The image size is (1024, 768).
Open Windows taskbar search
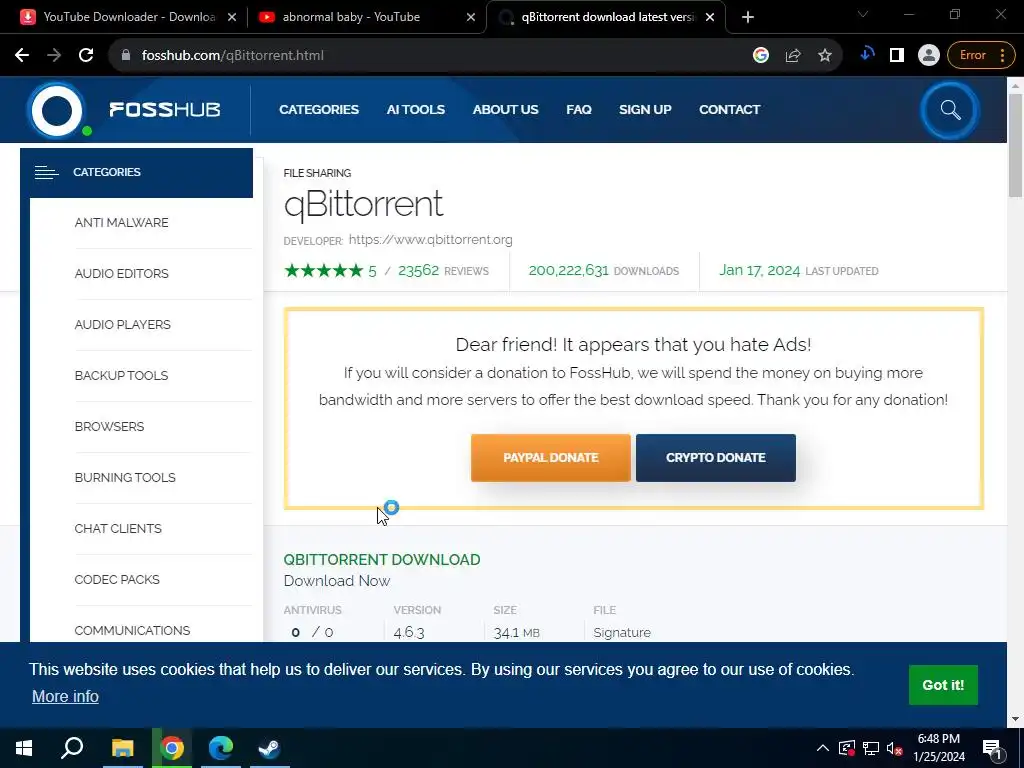72,748
